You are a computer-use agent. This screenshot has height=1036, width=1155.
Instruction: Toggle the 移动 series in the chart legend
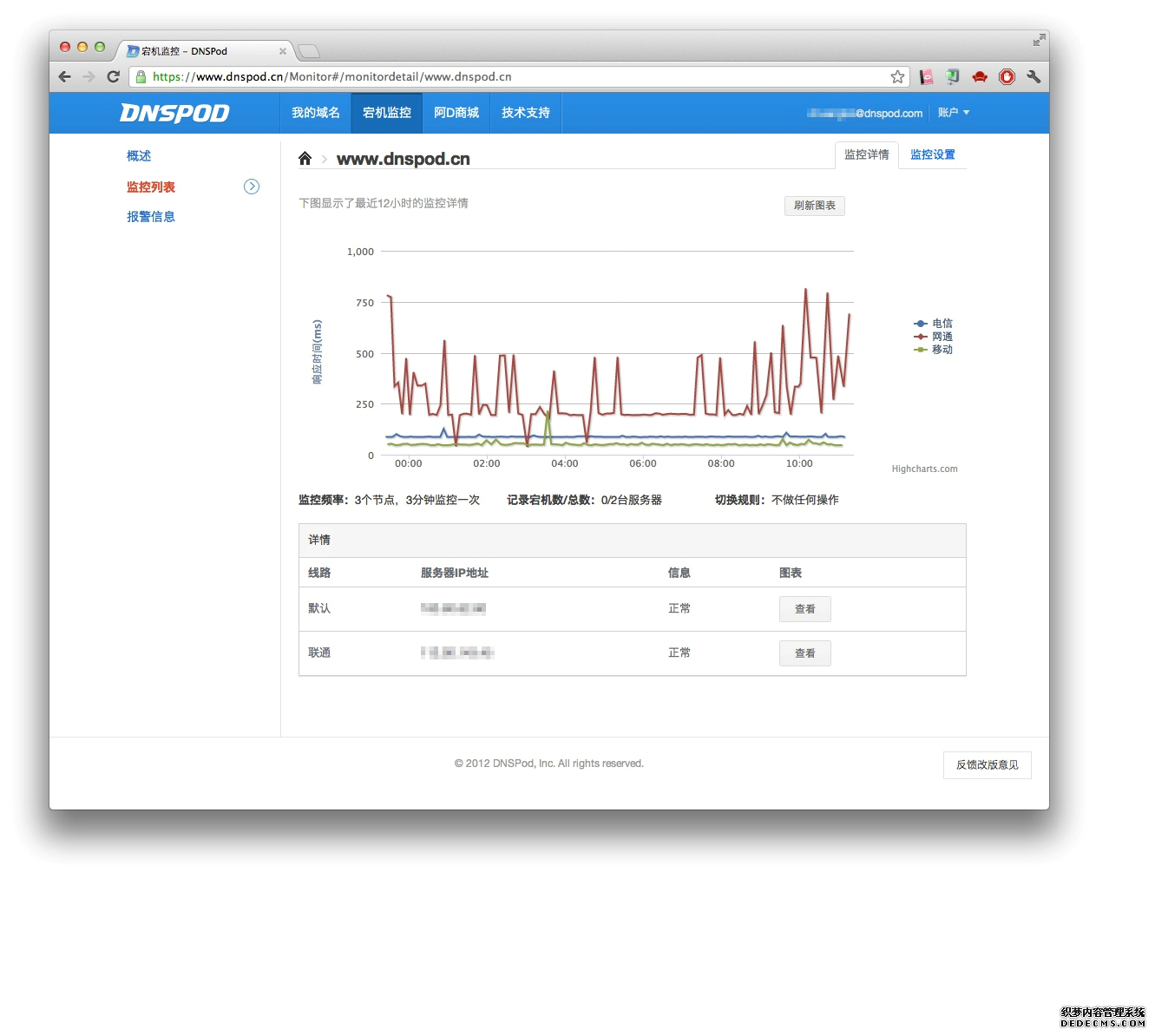(x=934, y=350)
